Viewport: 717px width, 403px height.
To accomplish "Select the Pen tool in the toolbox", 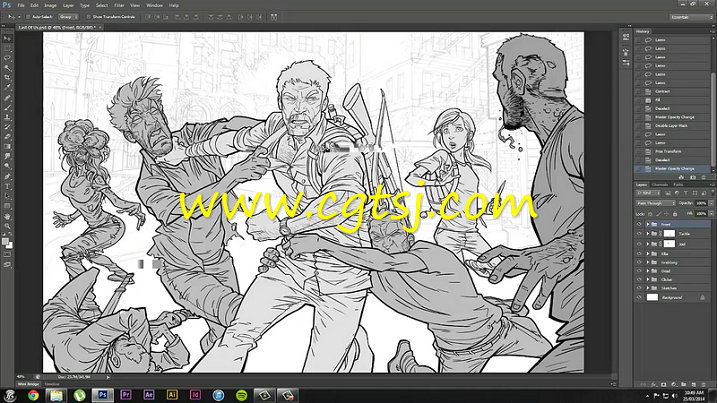I will pyautogui.click(x=7, y=177).
